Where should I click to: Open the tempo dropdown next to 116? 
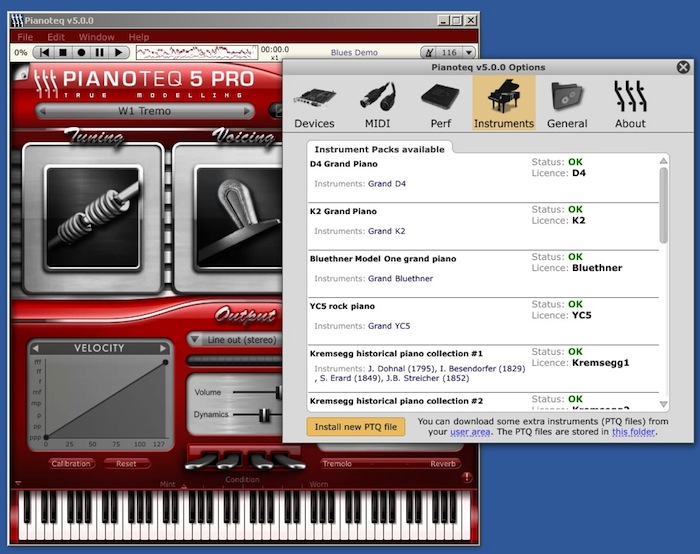tap(469, 53)
